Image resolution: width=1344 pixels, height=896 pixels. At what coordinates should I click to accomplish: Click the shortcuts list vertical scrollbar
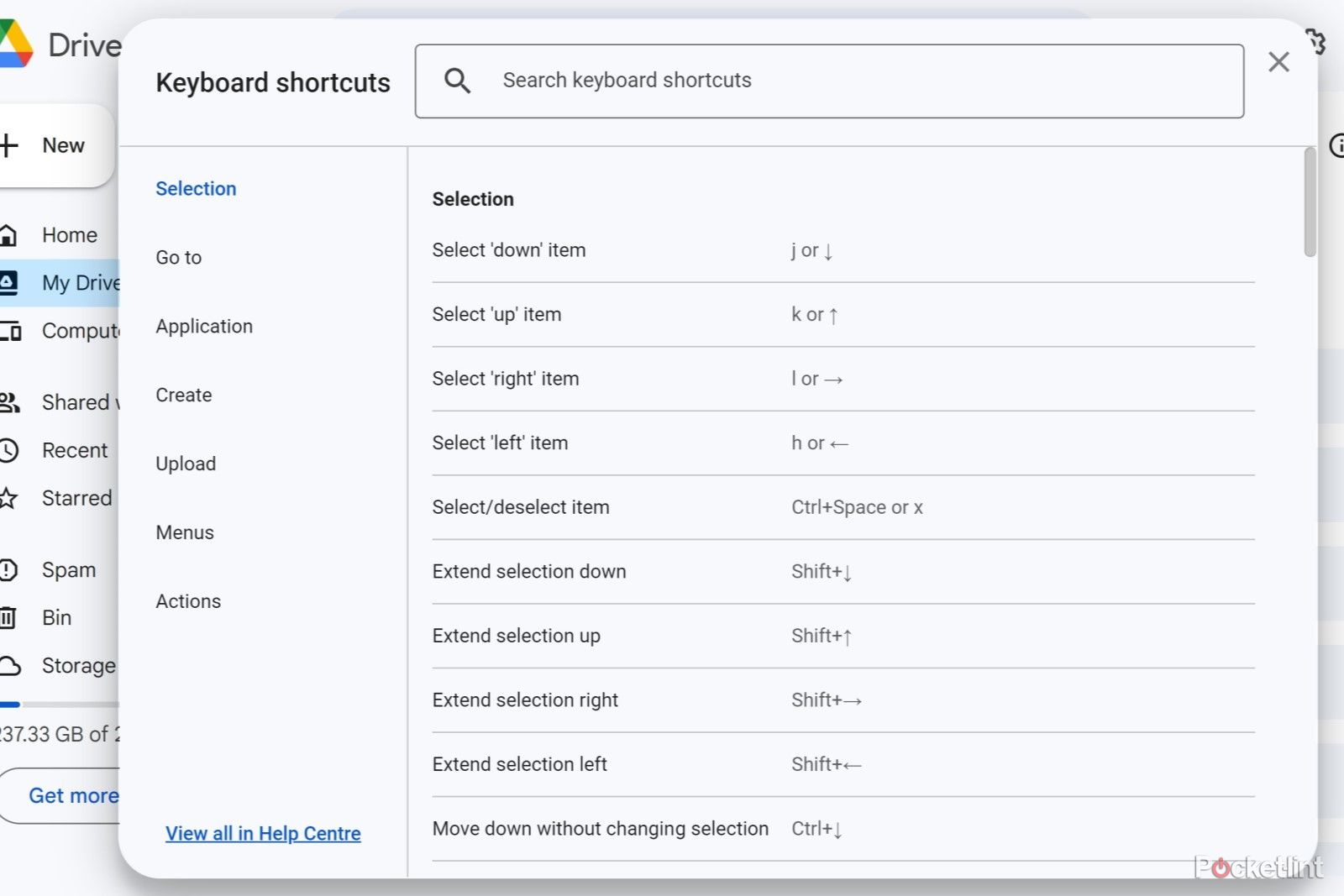coord(1310,202)
